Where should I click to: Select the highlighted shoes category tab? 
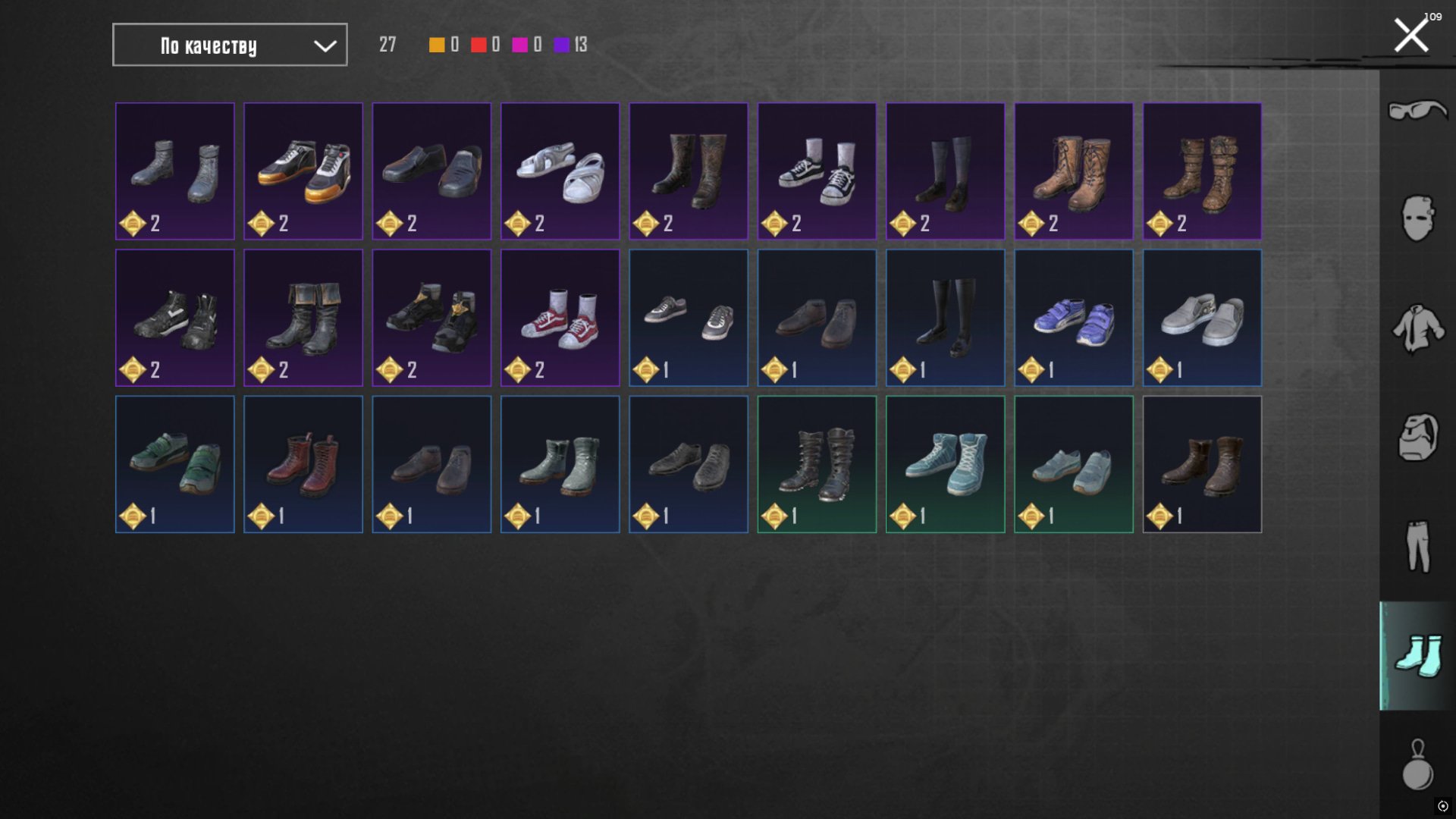click(1417, 656)
